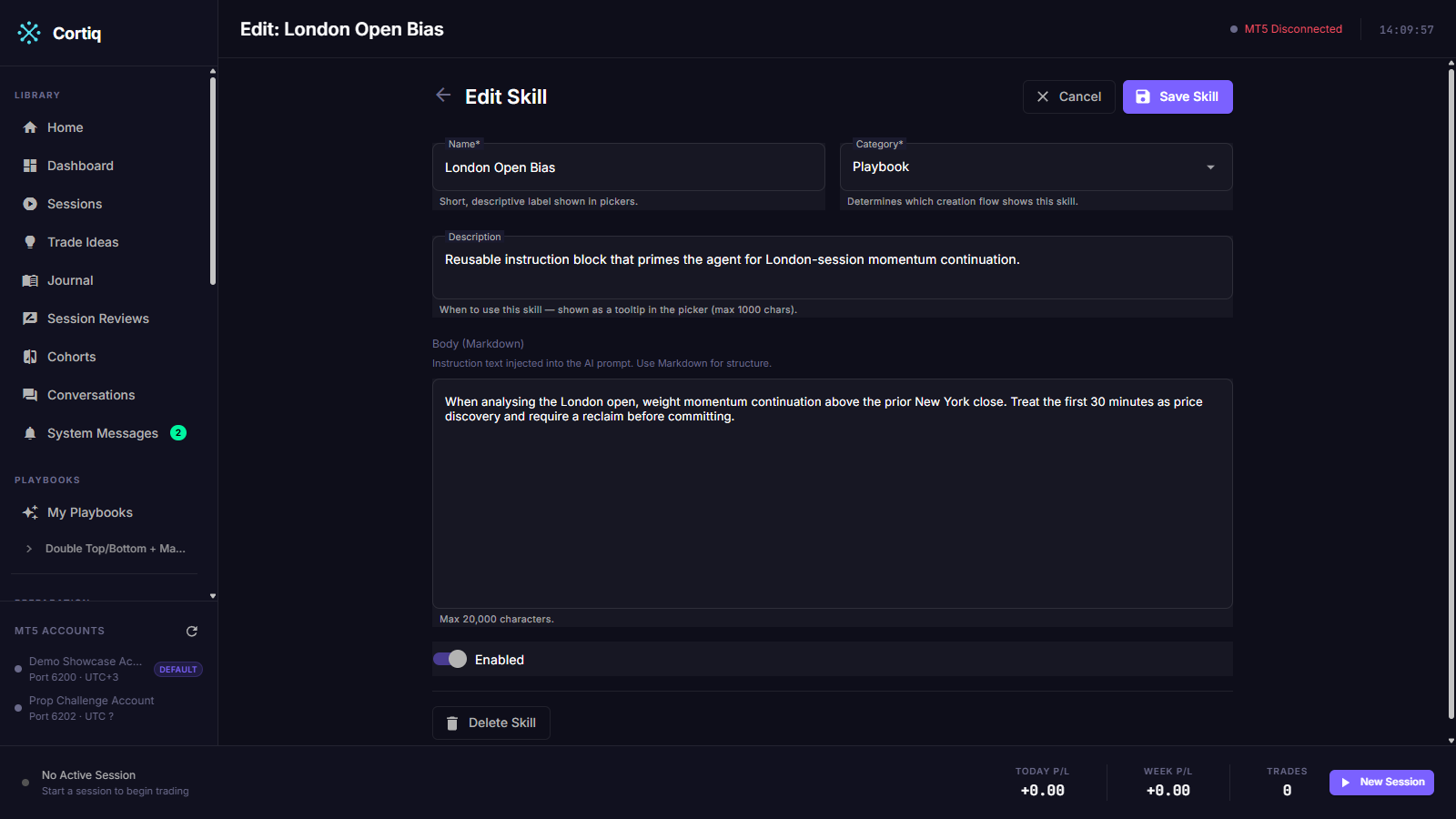This screenshot has height=819, width=1456.
Task: Click the Week P/L value
Action: (x=1168, y=791)
